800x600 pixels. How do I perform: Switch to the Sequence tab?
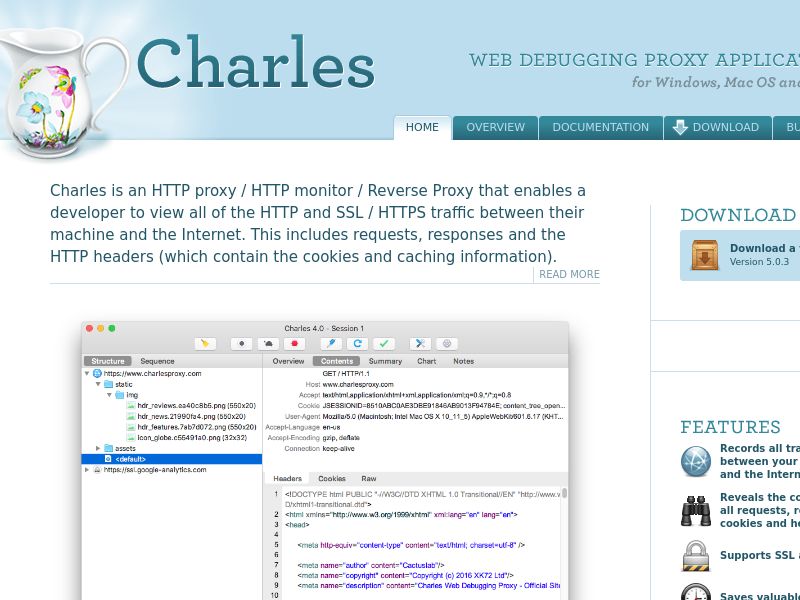[157, 361]
